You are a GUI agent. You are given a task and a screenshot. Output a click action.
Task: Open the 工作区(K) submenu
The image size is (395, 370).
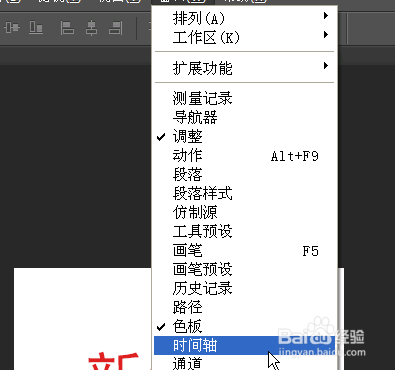[244, 37]
